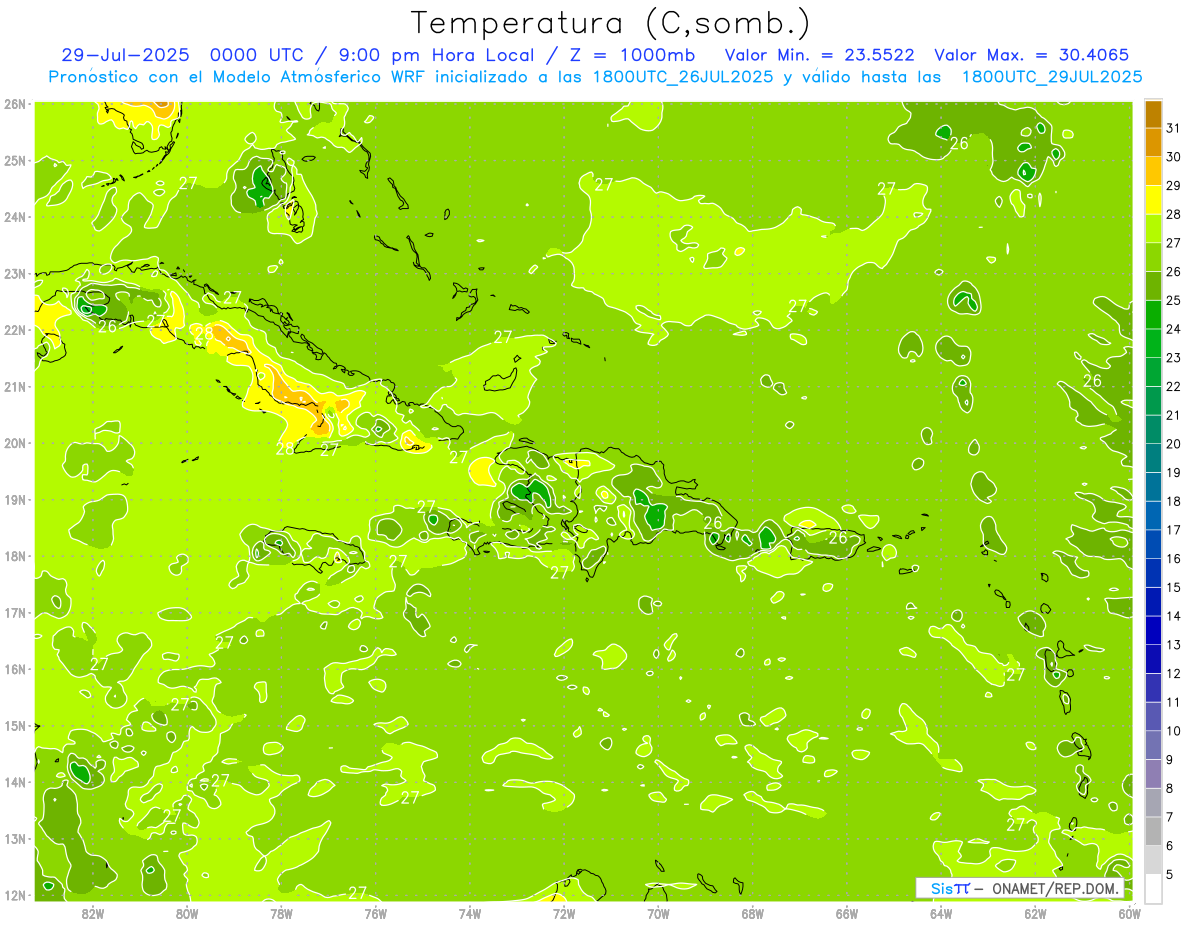The height and width of the screenshot is (927, 1200).
Task: Pick the yellow legend swatch between 28 and 29
Action: pos(1153,200)
